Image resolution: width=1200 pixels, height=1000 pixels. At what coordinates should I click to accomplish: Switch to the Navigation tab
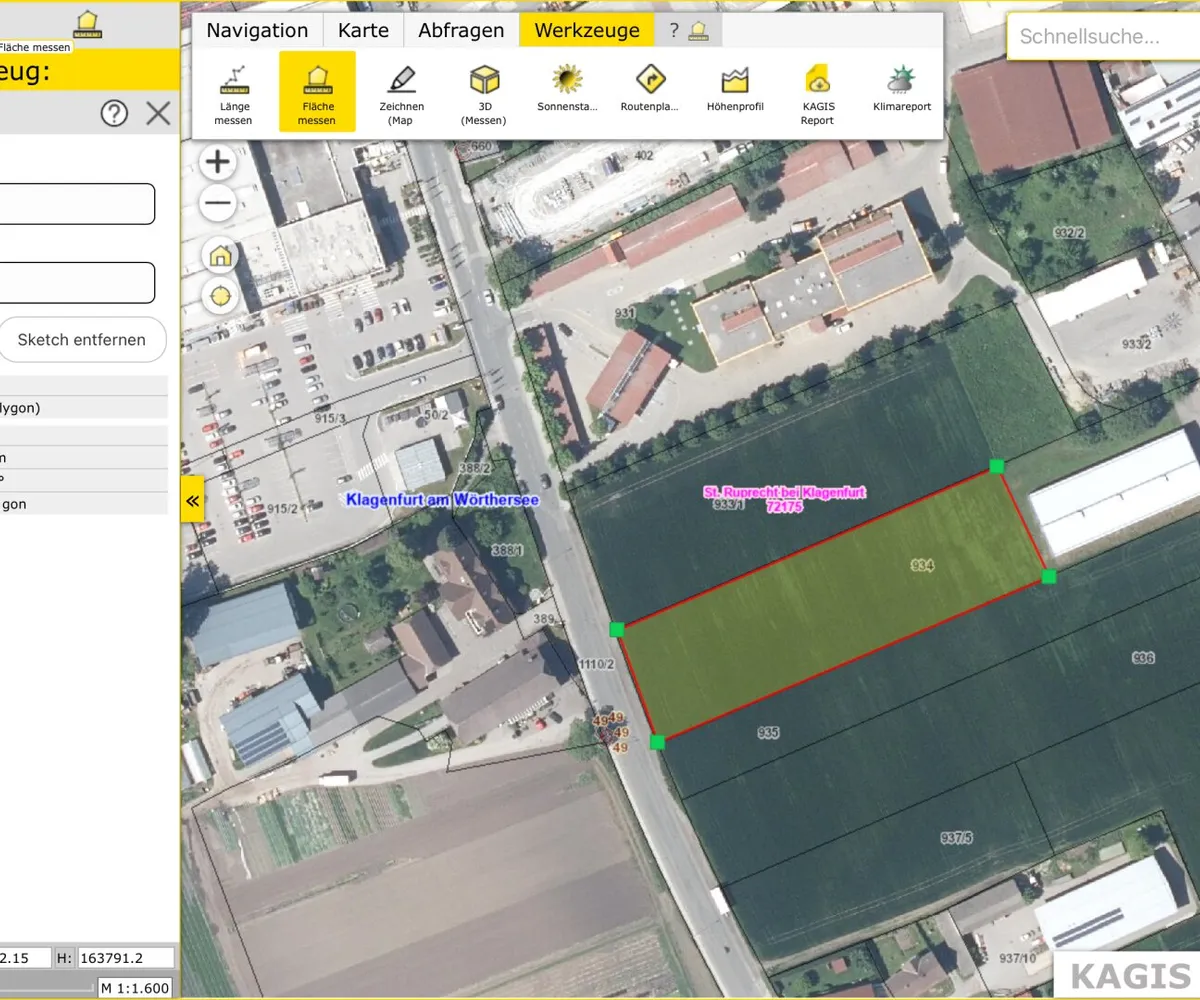[257, 30]
